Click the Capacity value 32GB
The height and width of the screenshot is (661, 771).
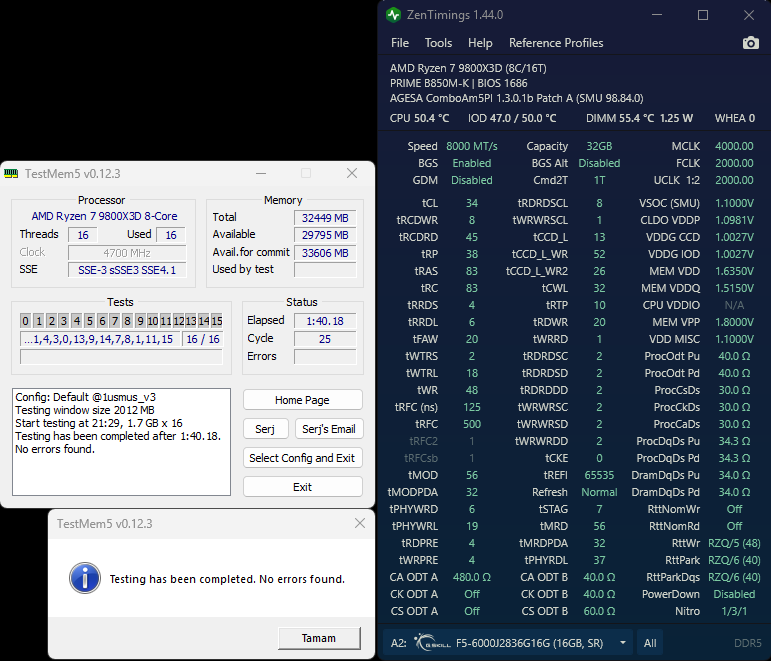[599, 146]
